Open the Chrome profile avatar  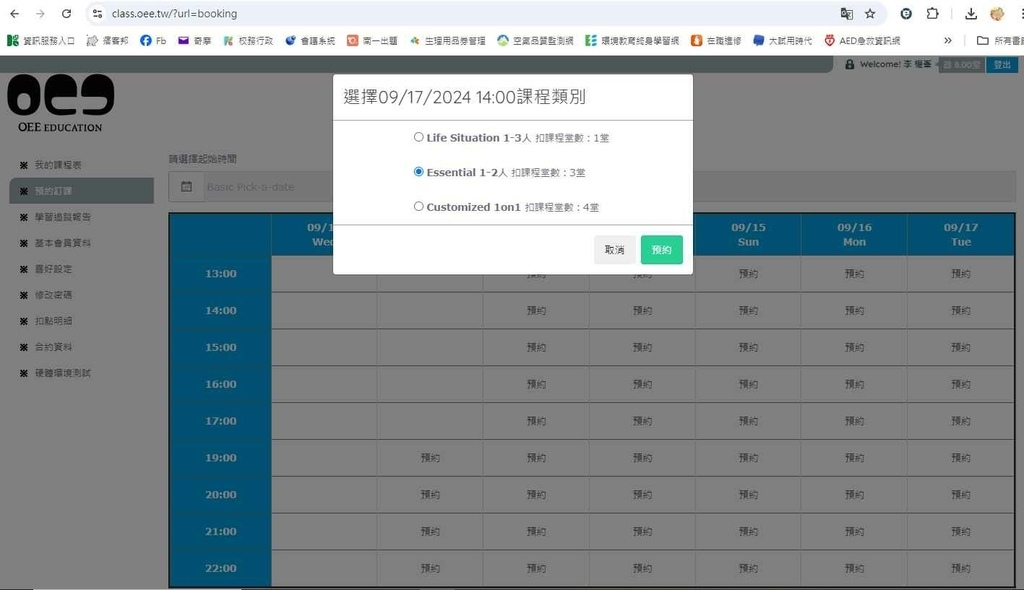(997, 13)
